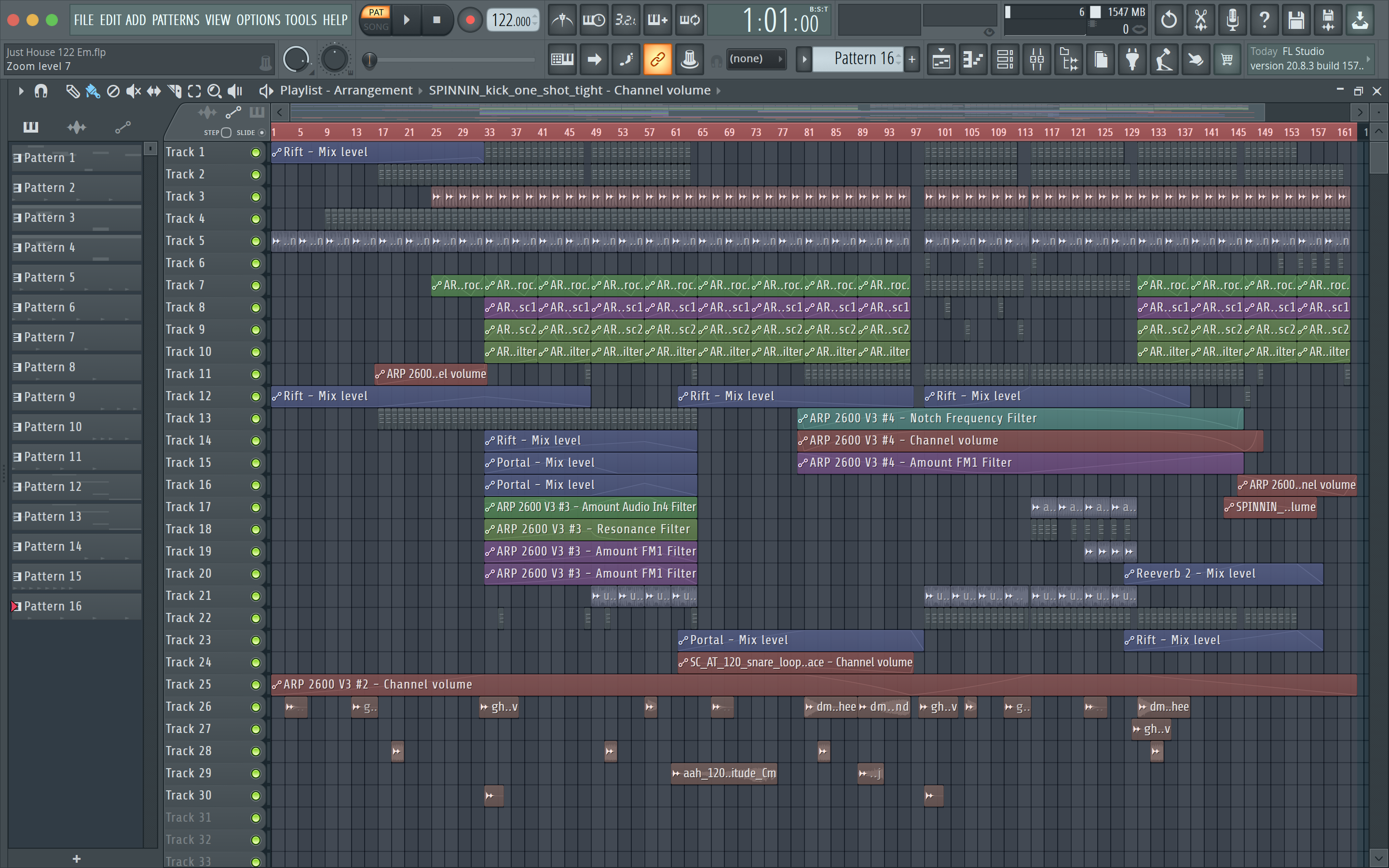The width and height of the screenshot is (1389, 868).
Task: Select Pattern 5 in picker
Action: tap(76, 278)
